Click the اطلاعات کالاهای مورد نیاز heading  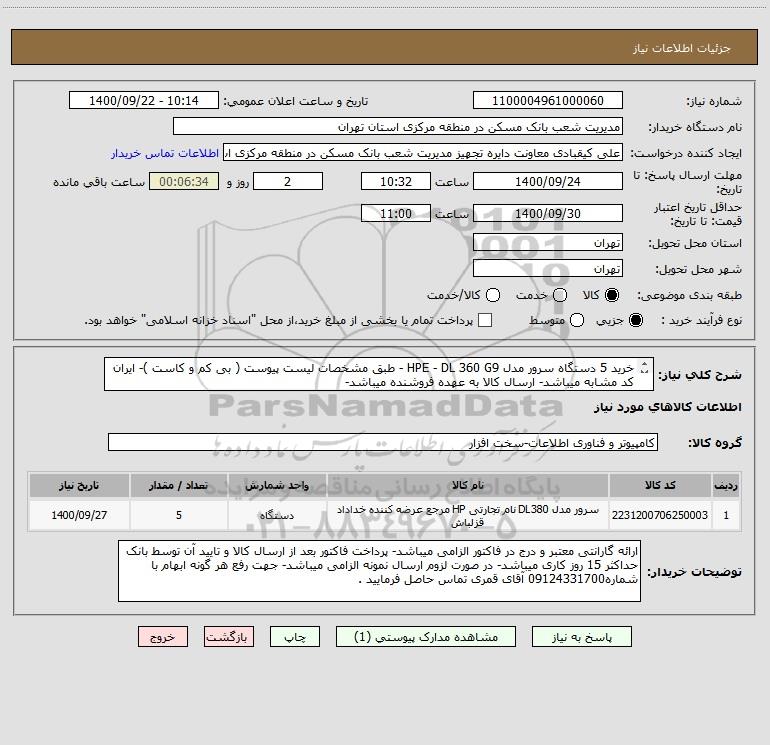668,407
